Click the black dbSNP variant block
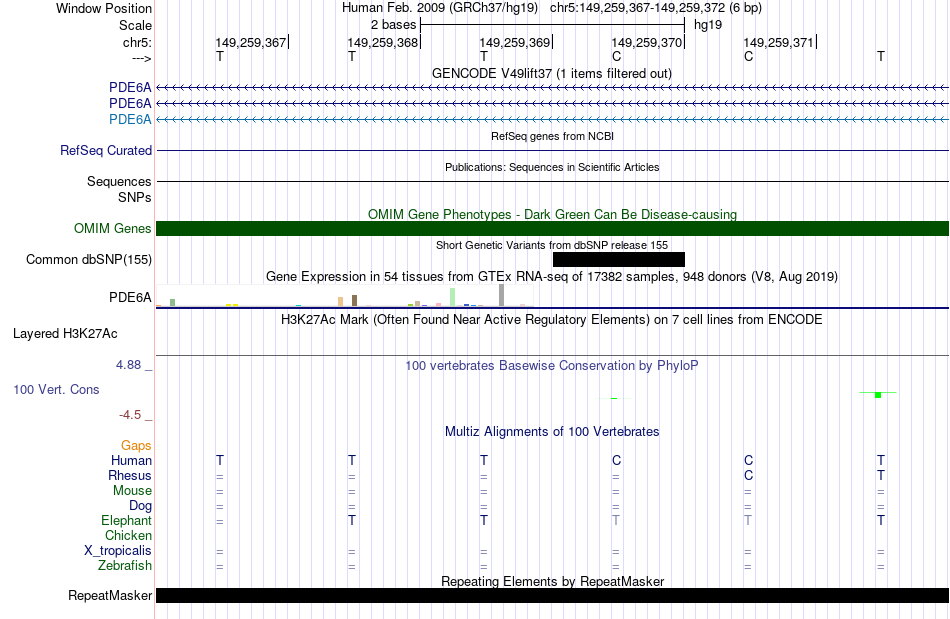This screenshot has width=950, height=619. (x=619, y=259)
